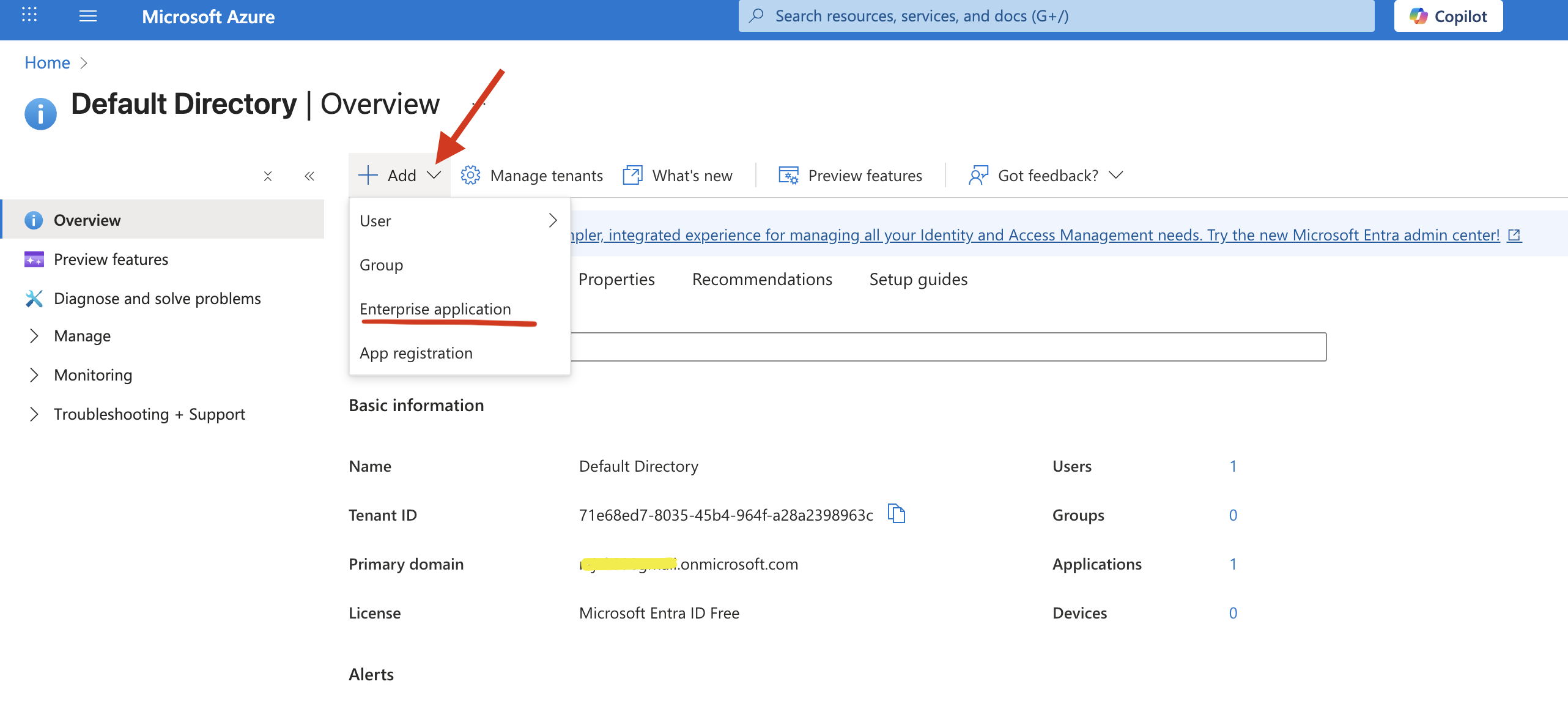Open Copilot from the header
1568x706 pixels.
pyautogui.click(x=1448, y=16)
